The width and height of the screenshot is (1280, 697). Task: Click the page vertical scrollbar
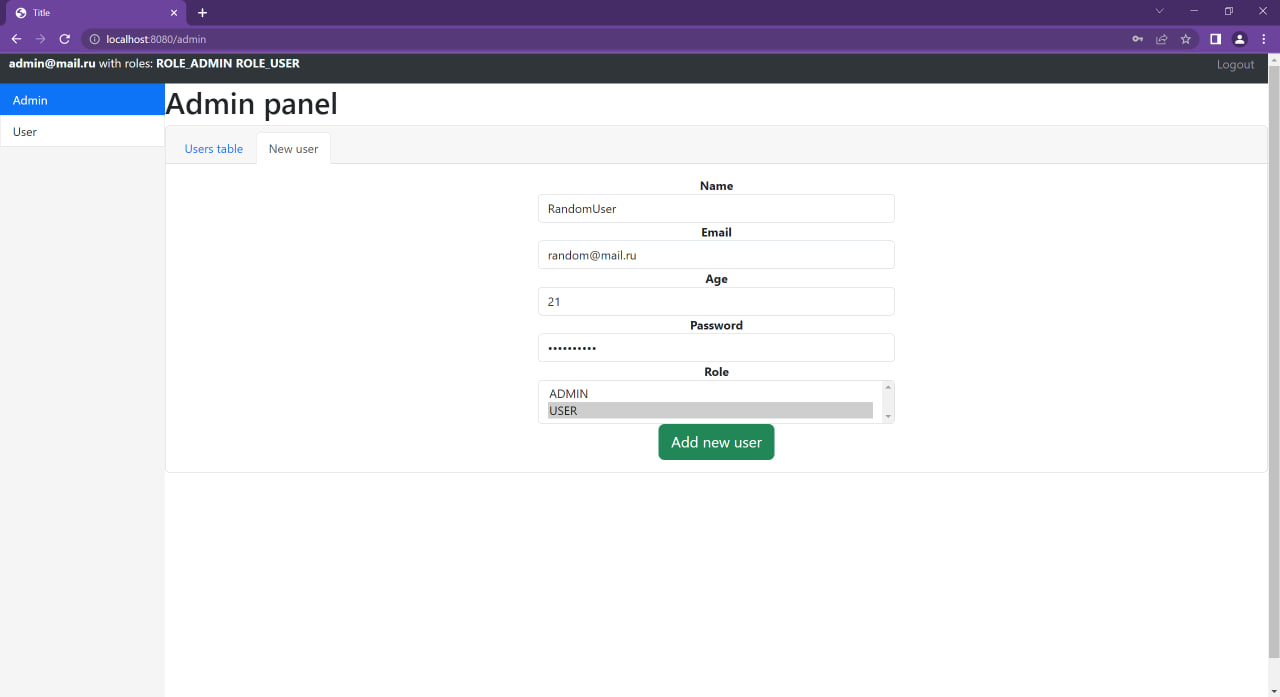1274,361
